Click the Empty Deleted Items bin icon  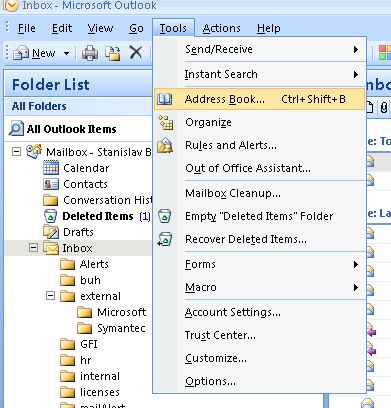coord(165,216)
